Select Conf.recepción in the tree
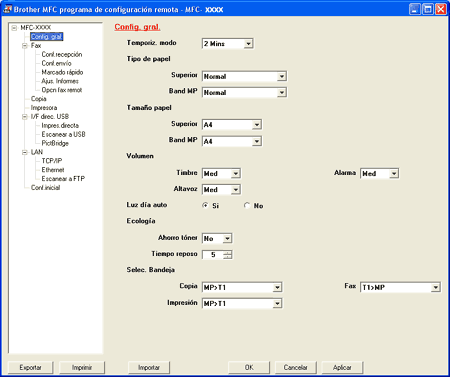The image size is (450, 377). click(x=62, y=54)
